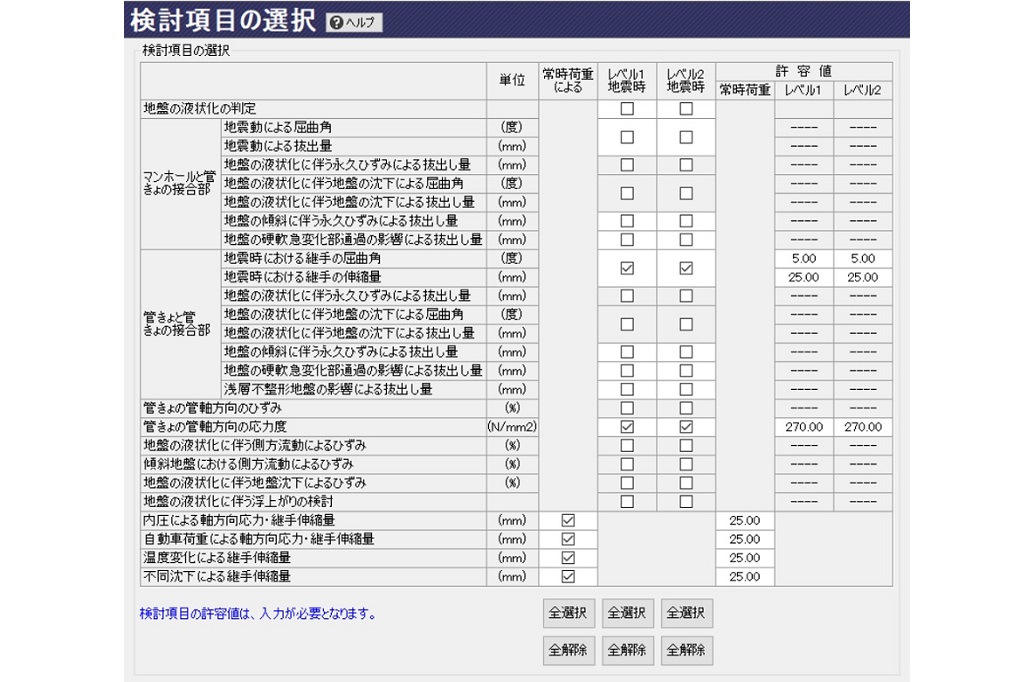1024x682 pixels.
Task: Click the 検討項目の選択 page title
Action: click(223, 20)
